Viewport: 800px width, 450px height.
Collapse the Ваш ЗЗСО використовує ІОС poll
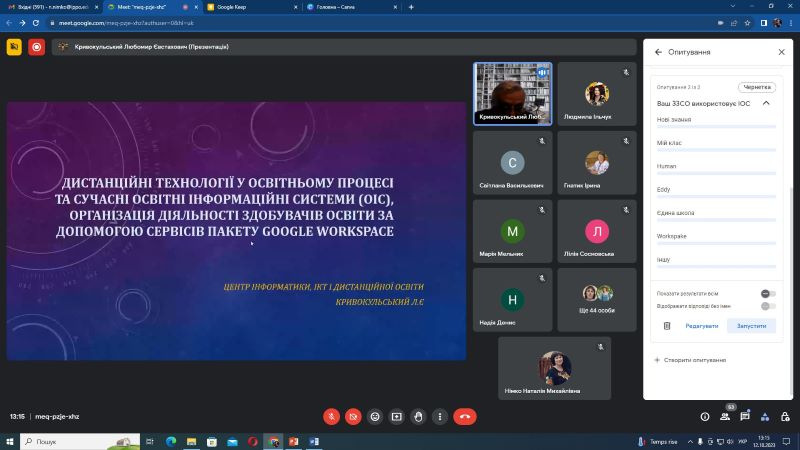tap(766, 103)
